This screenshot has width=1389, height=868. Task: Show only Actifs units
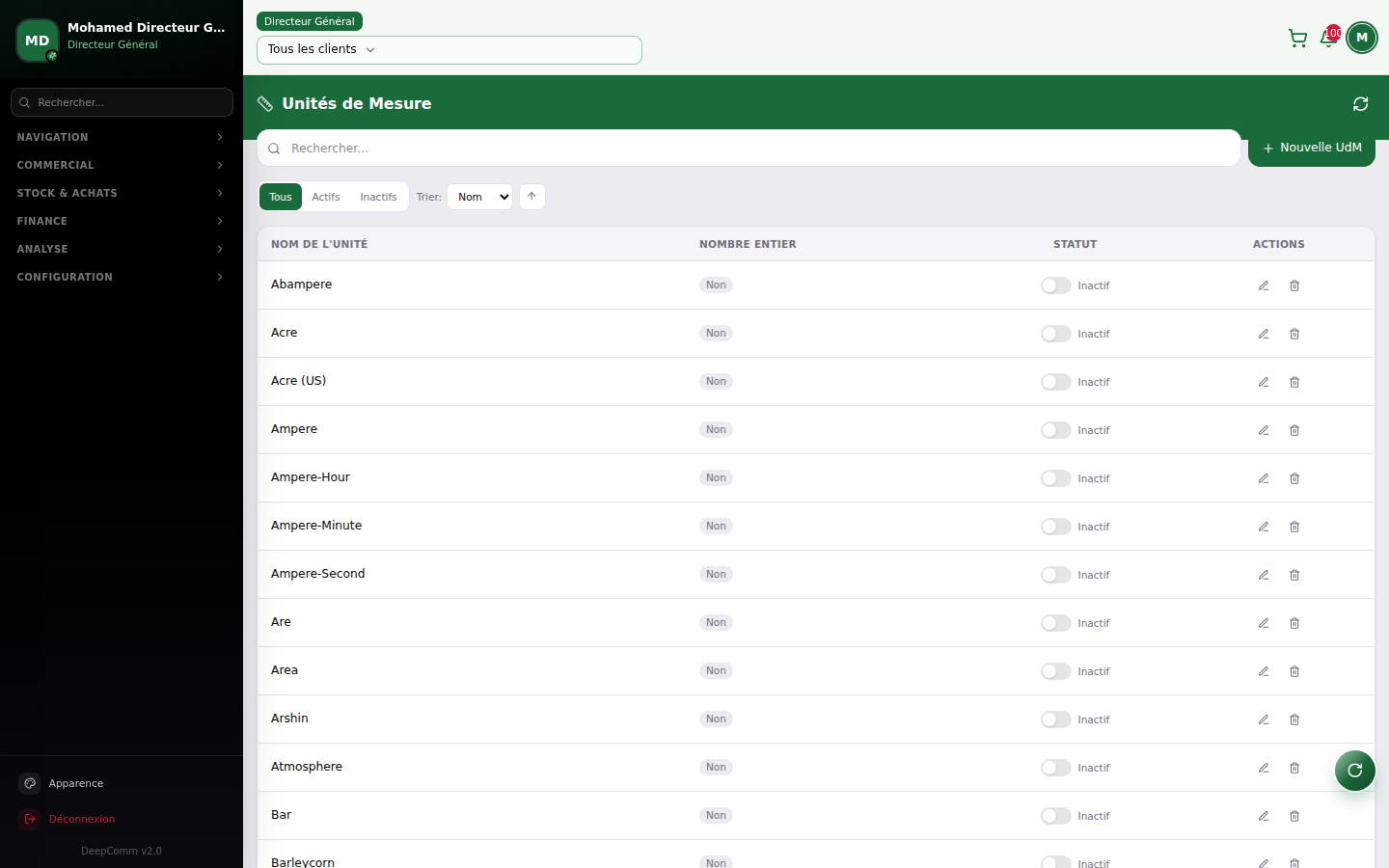(326, 197)
